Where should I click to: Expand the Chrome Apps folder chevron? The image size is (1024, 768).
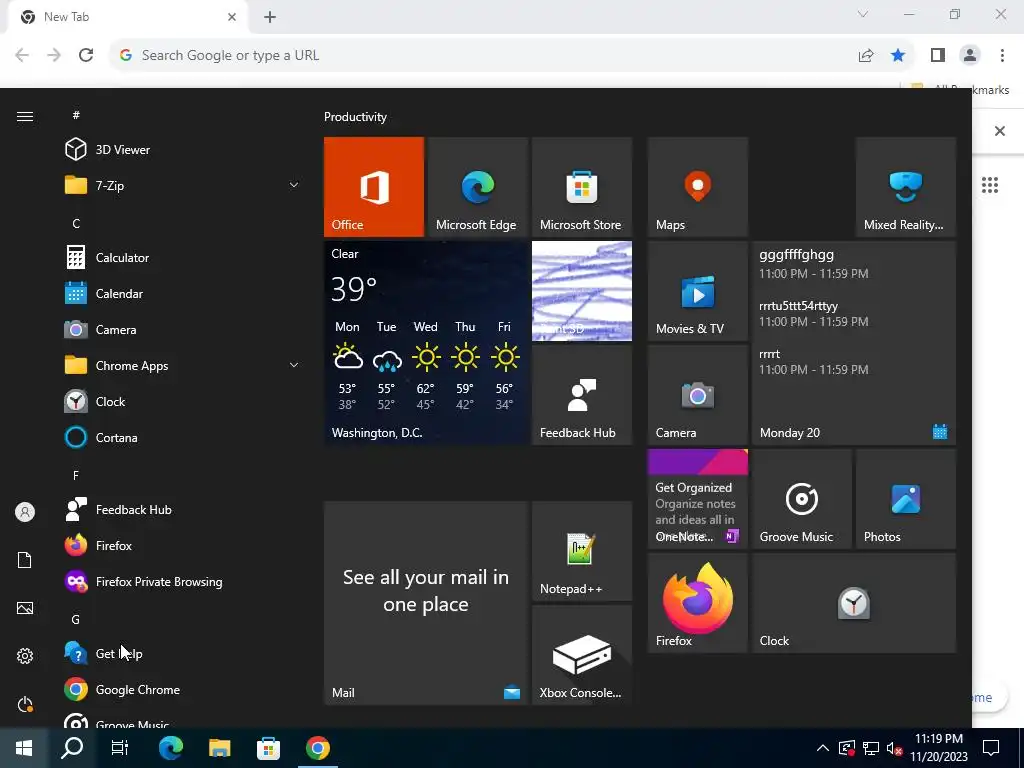tap(294, 365)
